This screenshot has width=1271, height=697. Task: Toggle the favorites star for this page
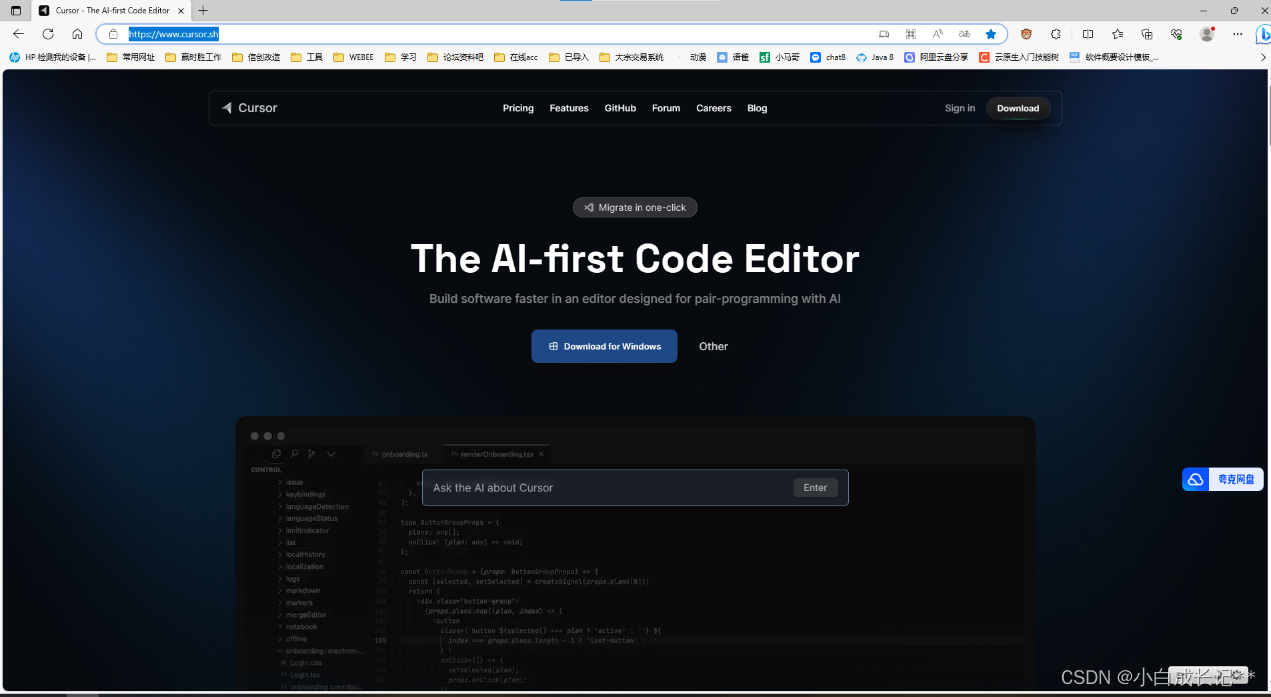[990, 33]
